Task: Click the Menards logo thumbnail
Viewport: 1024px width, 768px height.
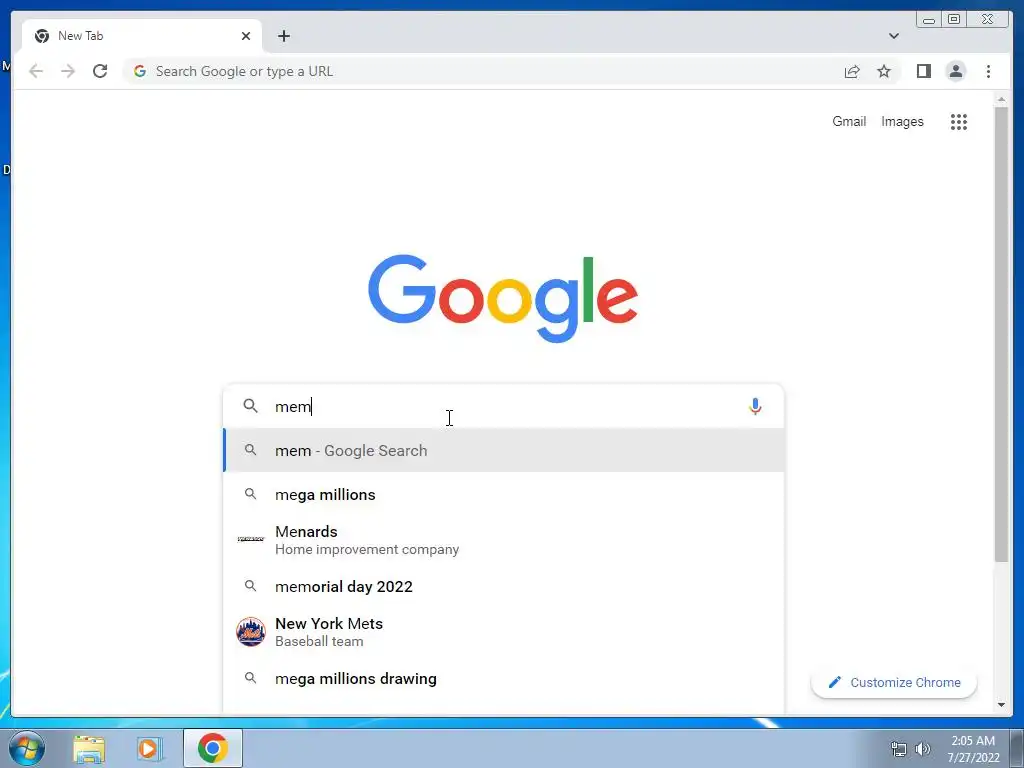Action: pos(251,539)
